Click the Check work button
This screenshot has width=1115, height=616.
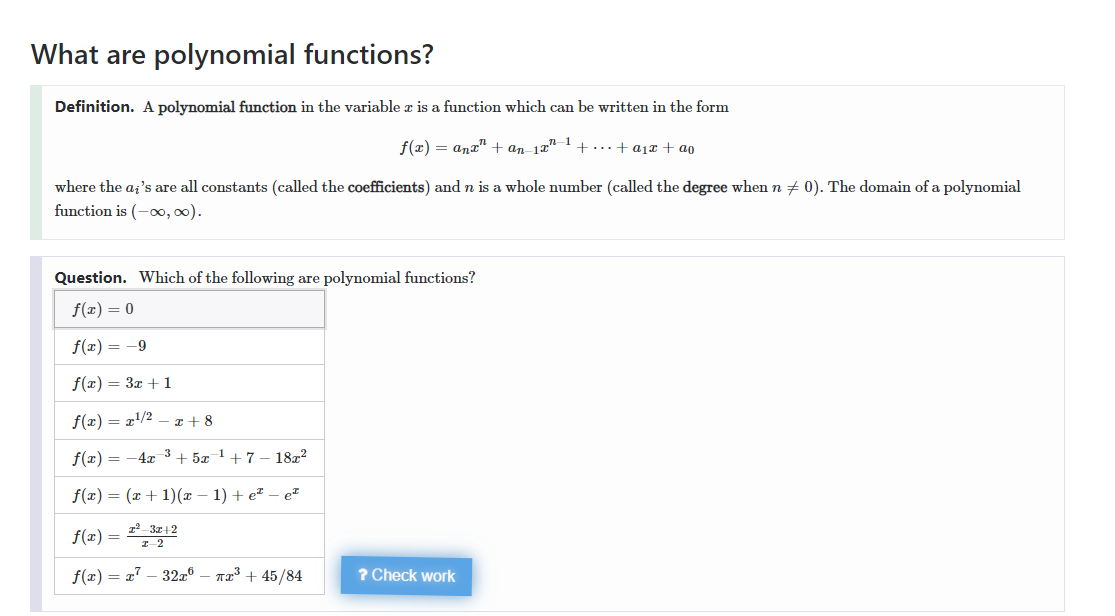[405, 576]
